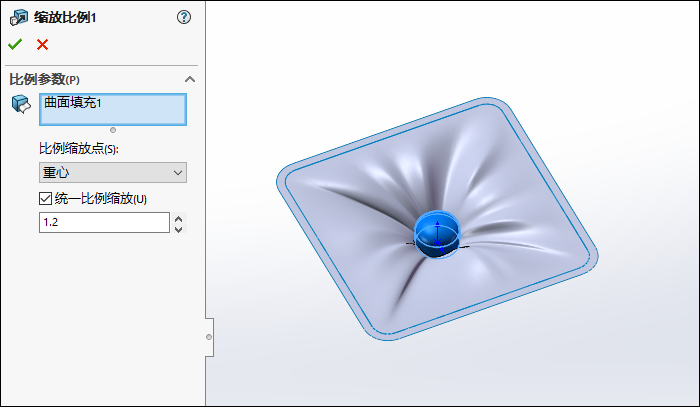Open the 比例缩放点 dropdown showing 重心
Screen dimensions: 700x407
point(113,172)
